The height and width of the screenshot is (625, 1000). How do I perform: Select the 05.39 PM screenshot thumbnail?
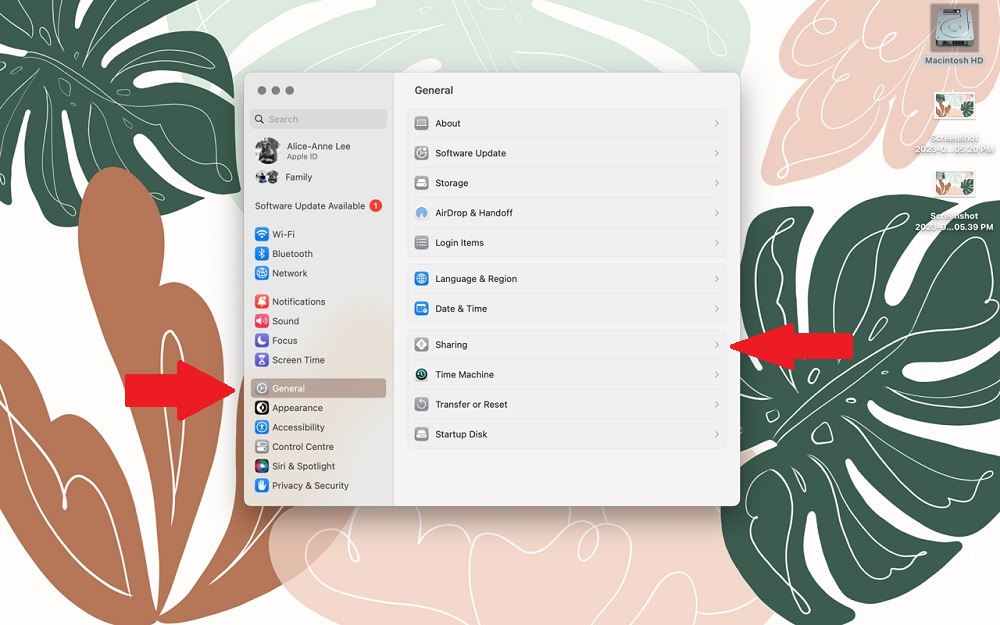coord(954,184)
